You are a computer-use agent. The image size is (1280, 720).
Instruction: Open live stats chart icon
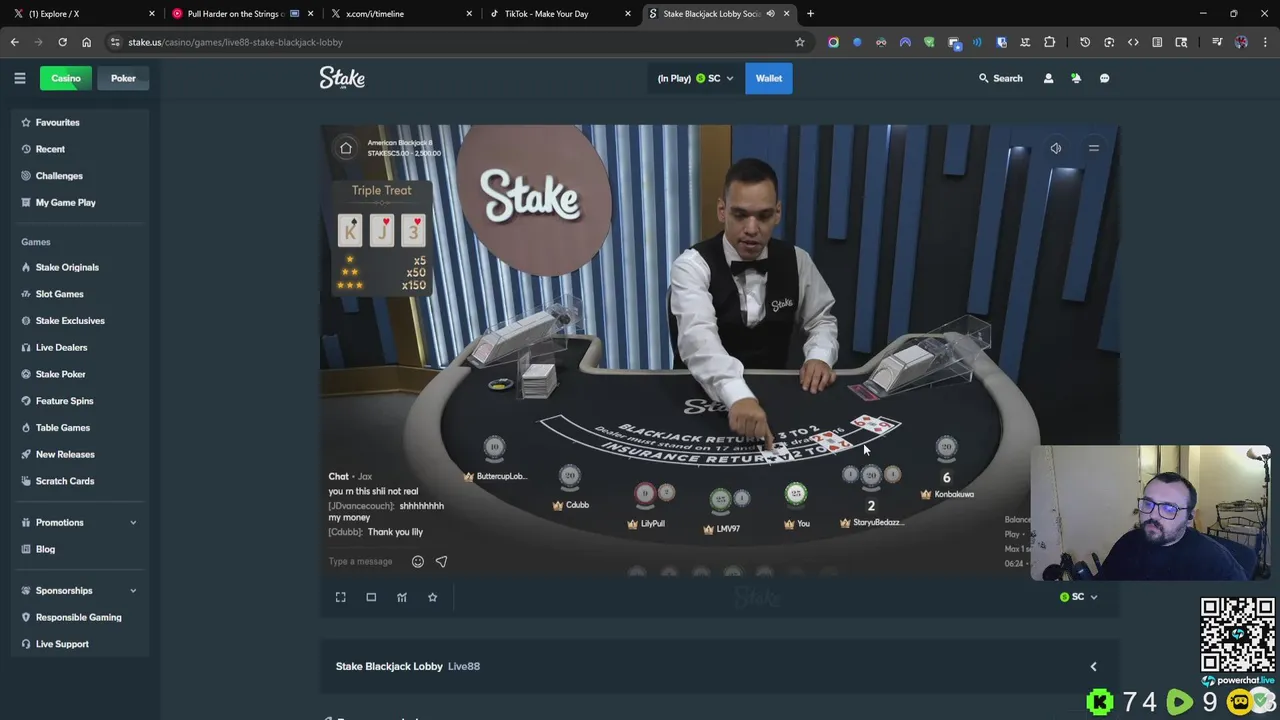tap(402, 597)
